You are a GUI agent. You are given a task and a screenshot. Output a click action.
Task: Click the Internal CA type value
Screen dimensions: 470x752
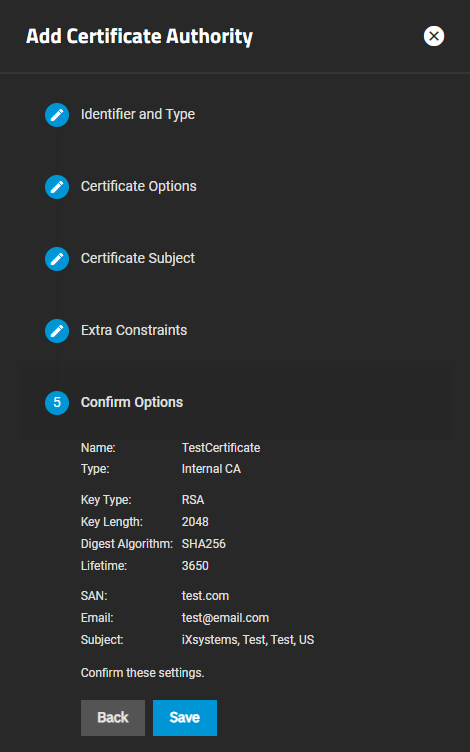(211, 469)
